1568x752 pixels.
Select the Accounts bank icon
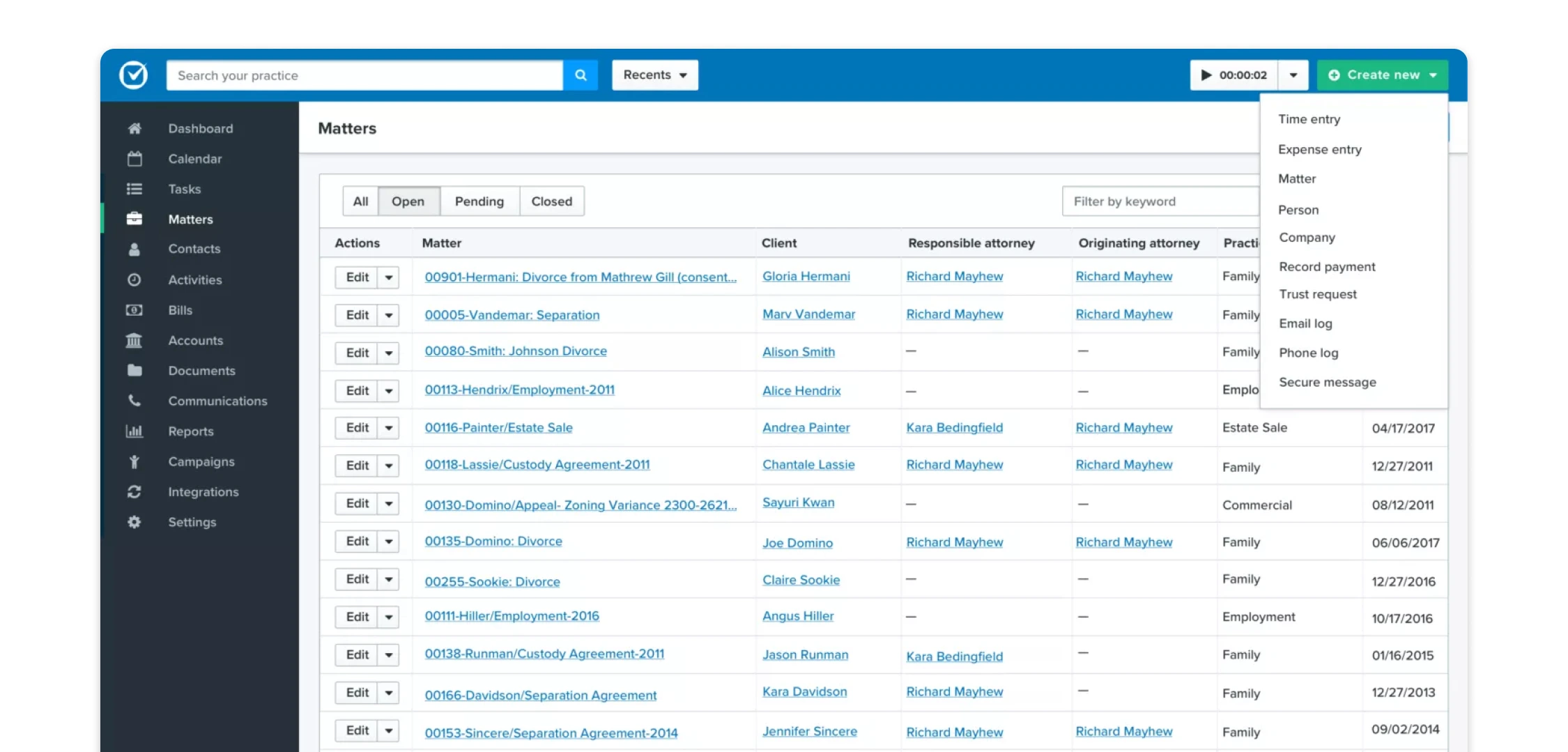(x=134, y=340)
